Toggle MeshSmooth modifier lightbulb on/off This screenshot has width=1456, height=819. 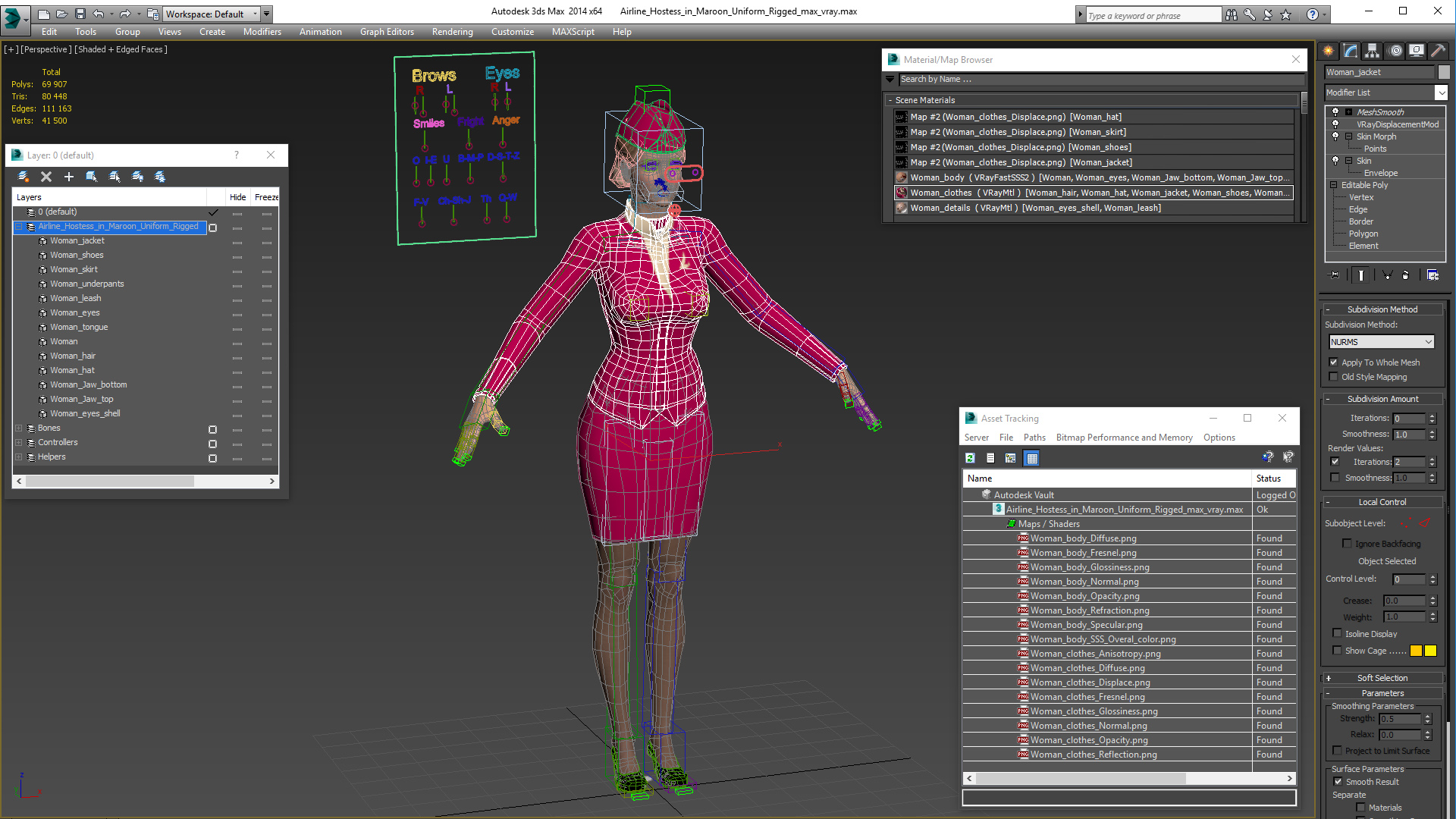(x=1335, y=112)
